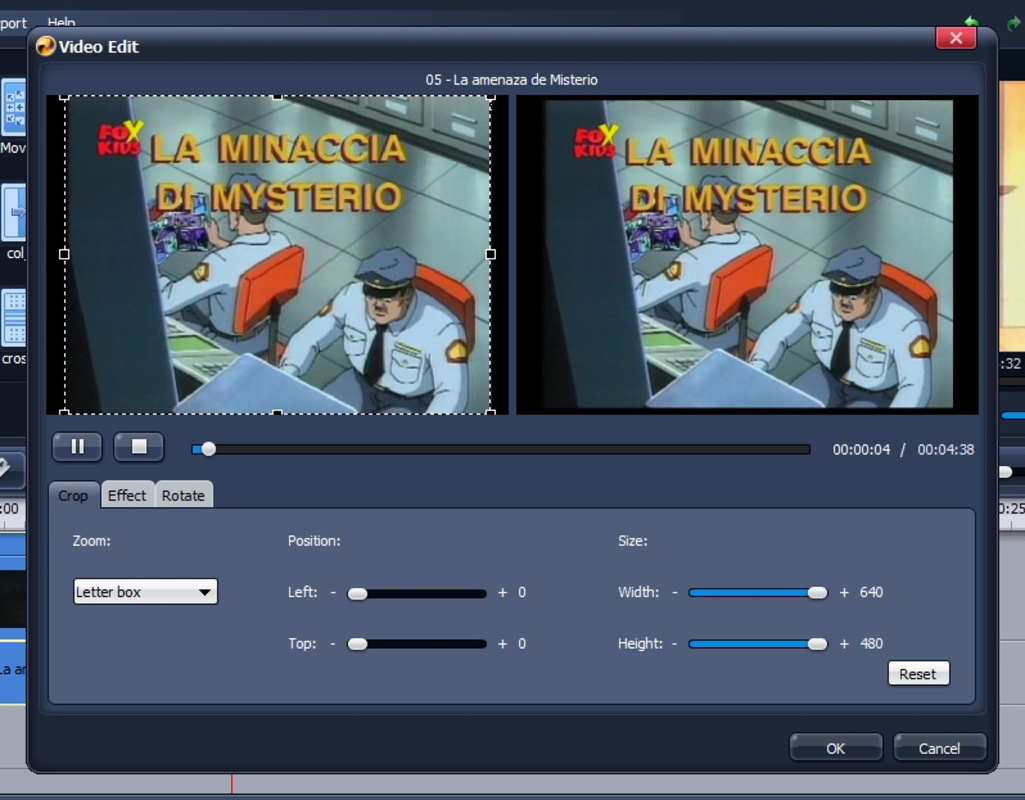Decrease Height with the minus sign
This screenshot has height=800, width=1025.
tap(674, 644)
